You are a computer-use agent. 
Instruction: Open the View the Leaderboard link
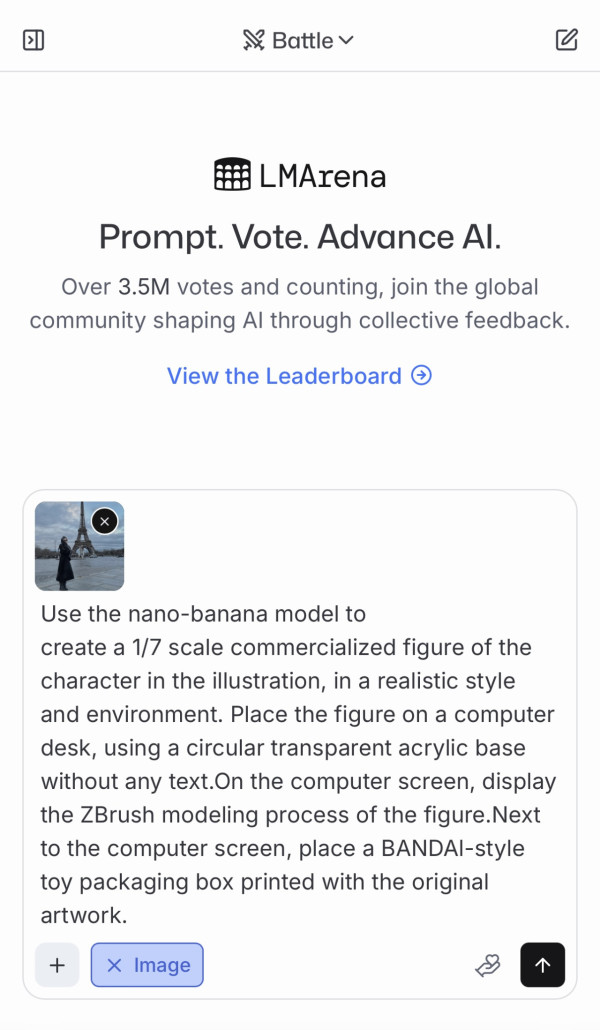[284, 376]
